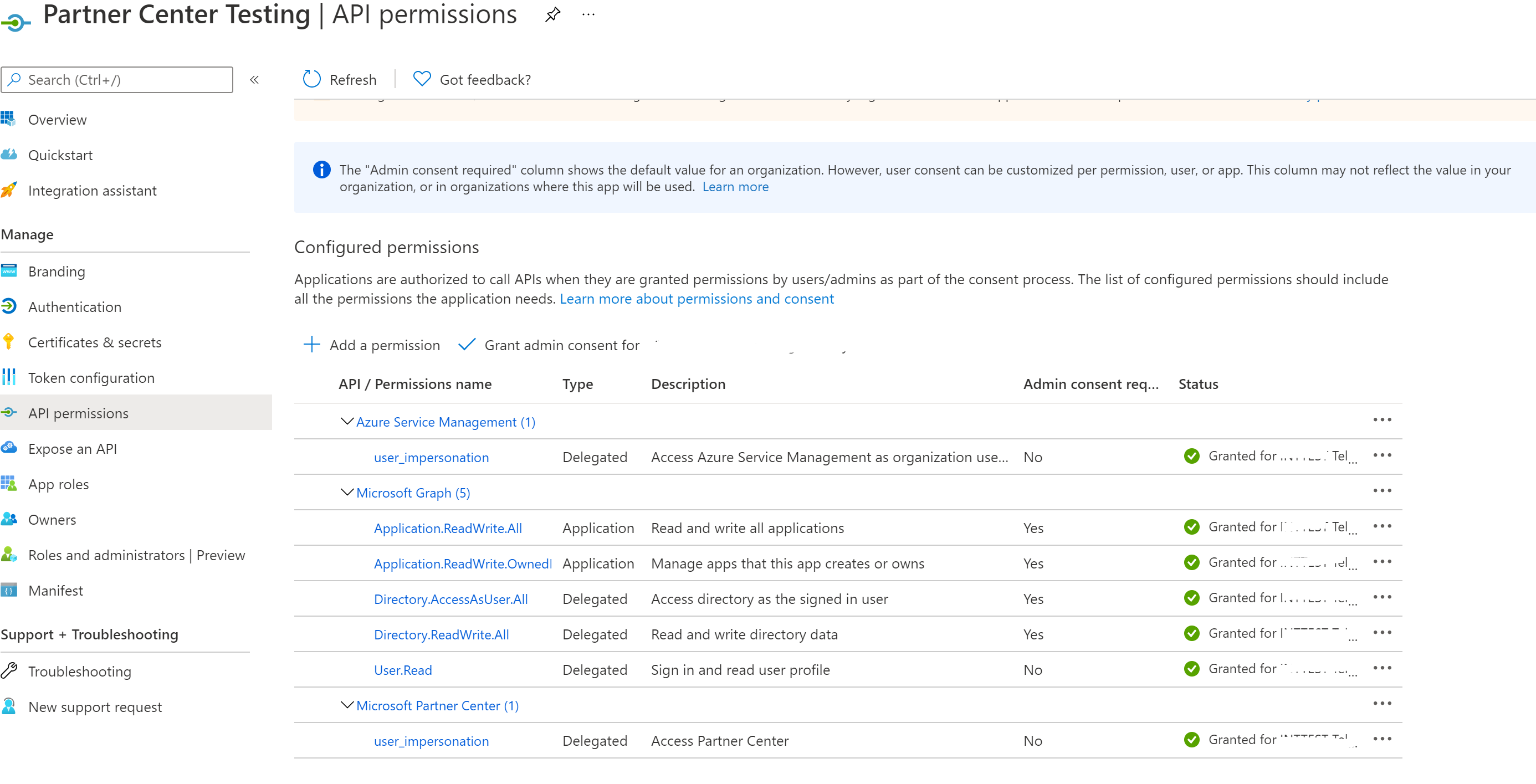This screenshot has width=1536, height=784.
Task: Pin the API permissions page
Action: (552, 14)
